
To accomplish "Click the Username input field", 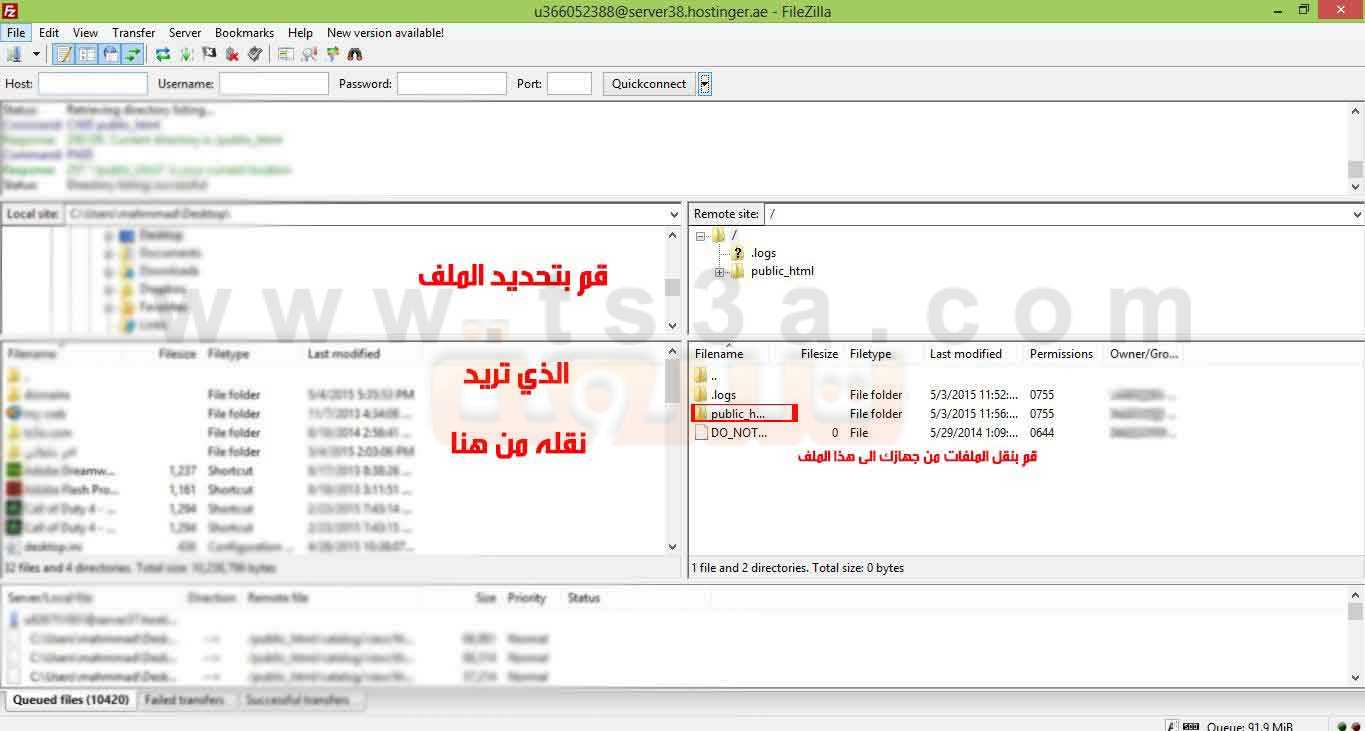I will [274, 84].
